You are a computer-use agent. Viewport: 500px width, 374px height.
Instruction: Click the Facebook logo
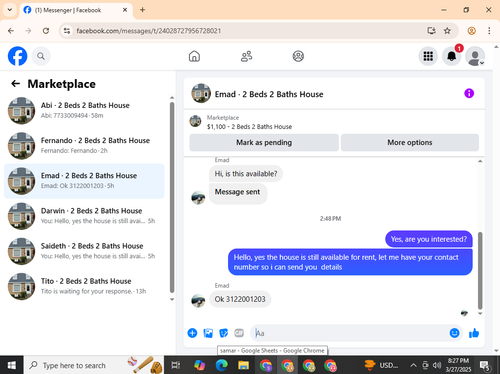coord(17,56)
